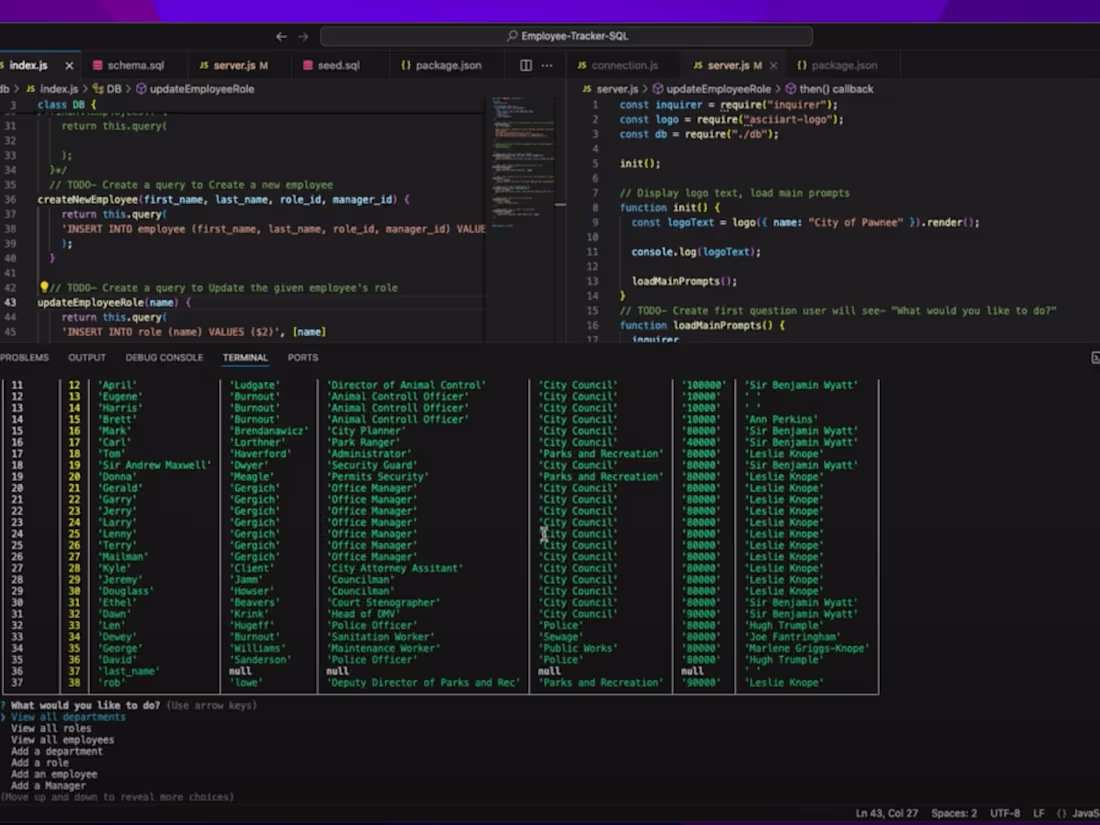Open the PORTS panel tab
The height and width of the screenshot is (825, 1100).
[302, 358]
